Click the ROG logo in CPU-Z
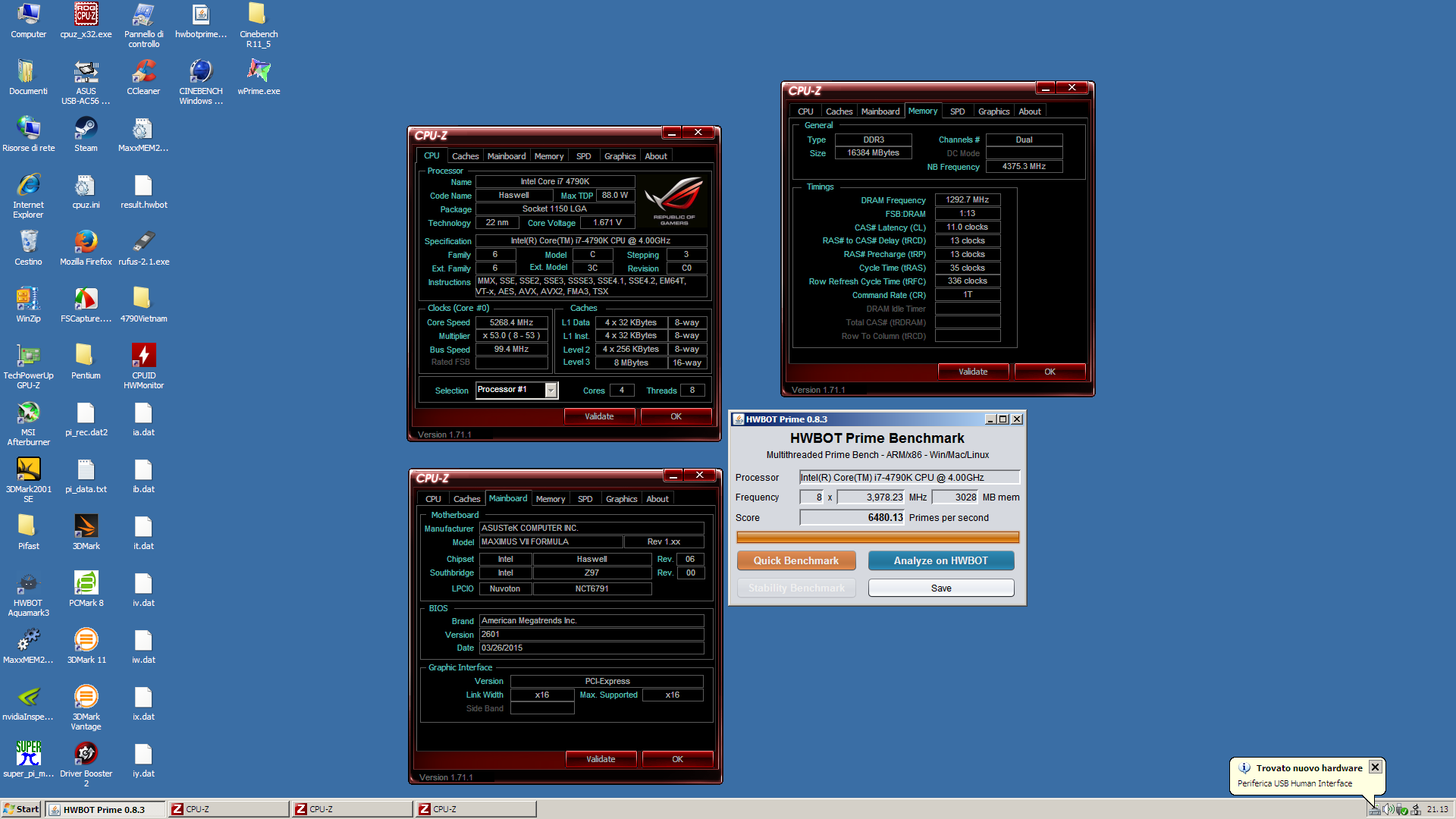 click(x=674, y=200)
